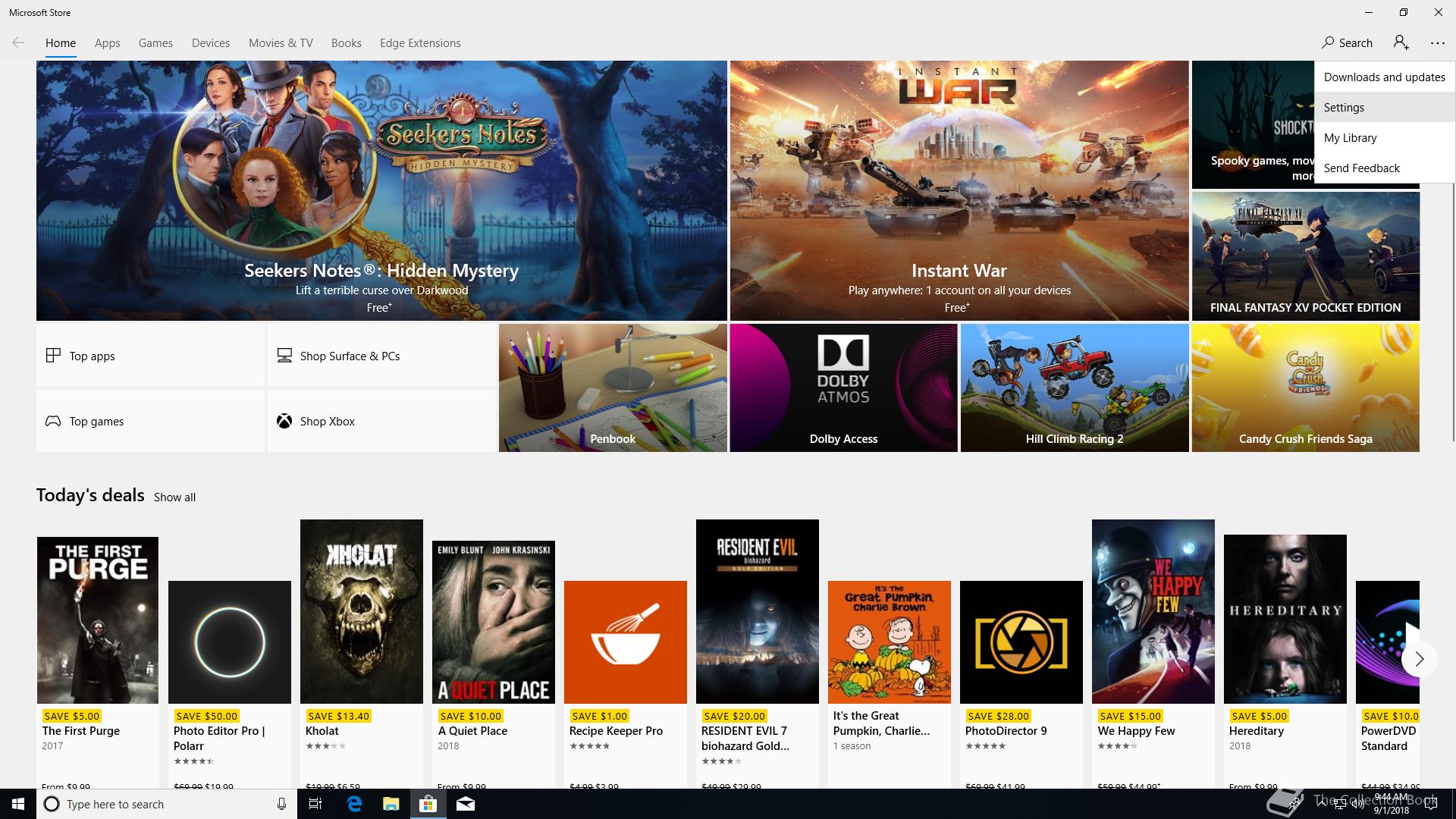Click the back arrow icon
This screenshot has width=1456, height=819.
(18, 42)
